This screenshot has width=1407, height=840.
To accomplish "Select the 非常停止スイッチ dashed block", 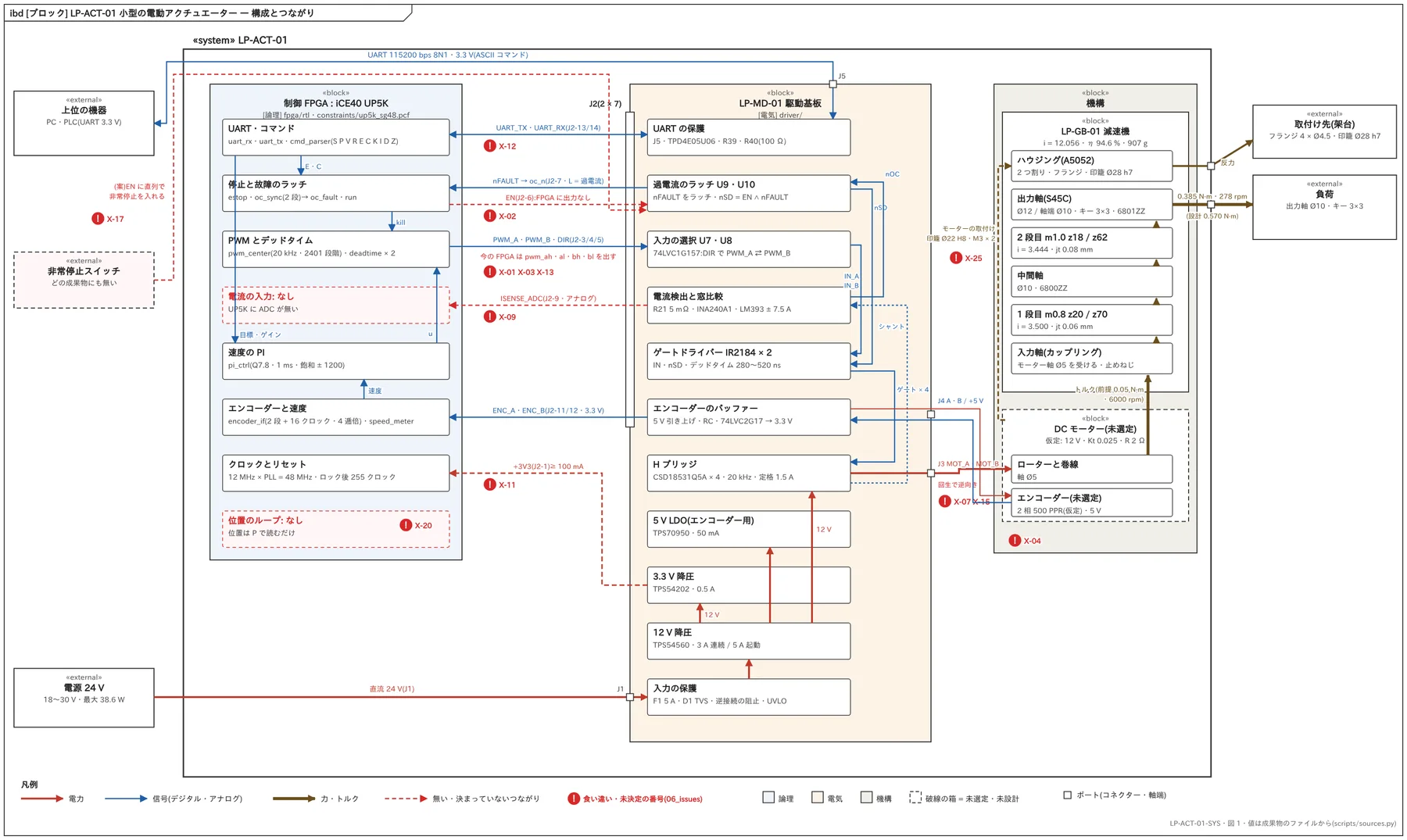I will (x=84, y=280).
